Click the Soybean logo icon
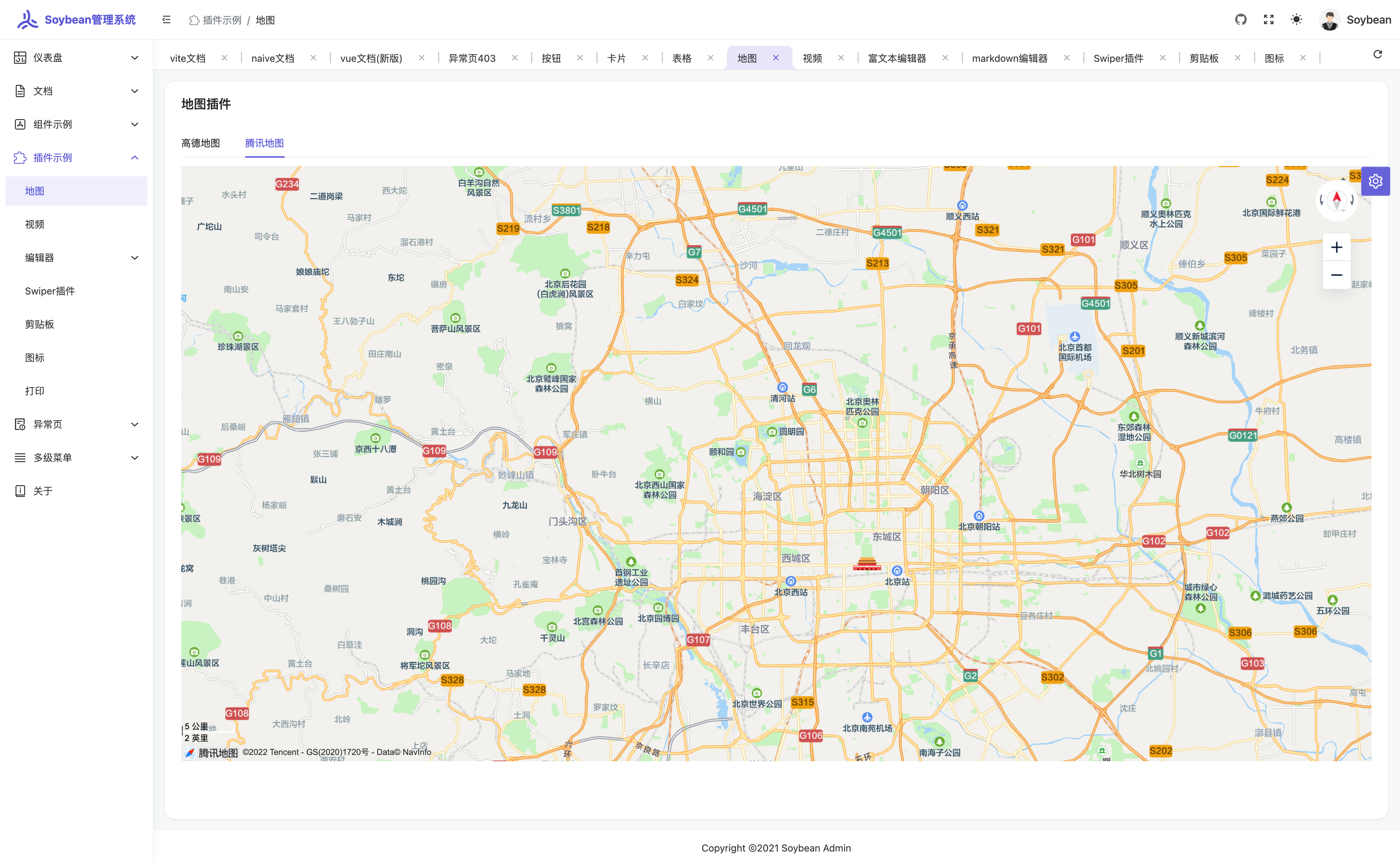The image size is (1400, 864). point(27,19)
